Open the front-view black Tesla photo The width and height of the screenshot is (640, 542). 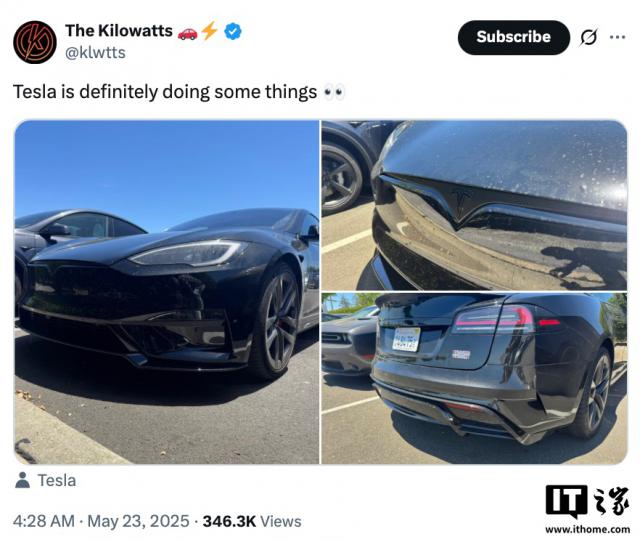point(167,291)
